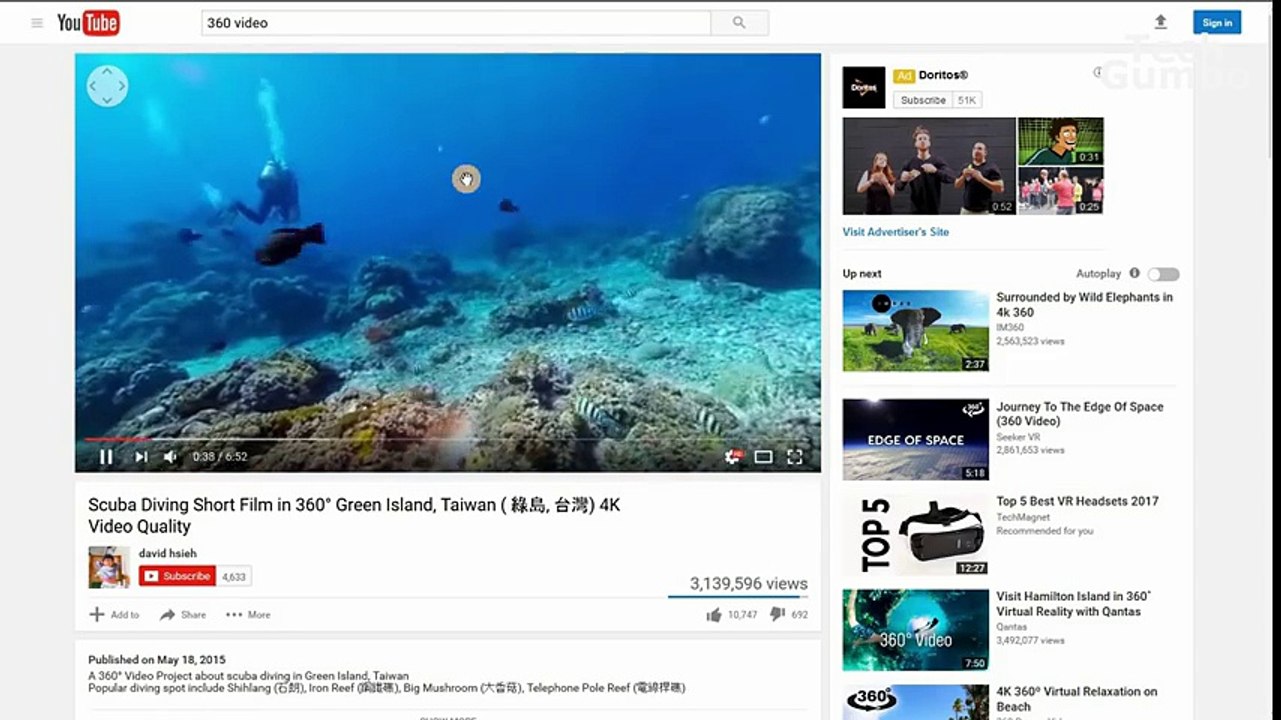The height and width of the screenshot is (720, 1281).
Task: Click the Seeker VR channel name
Action: coord(1018,437)
